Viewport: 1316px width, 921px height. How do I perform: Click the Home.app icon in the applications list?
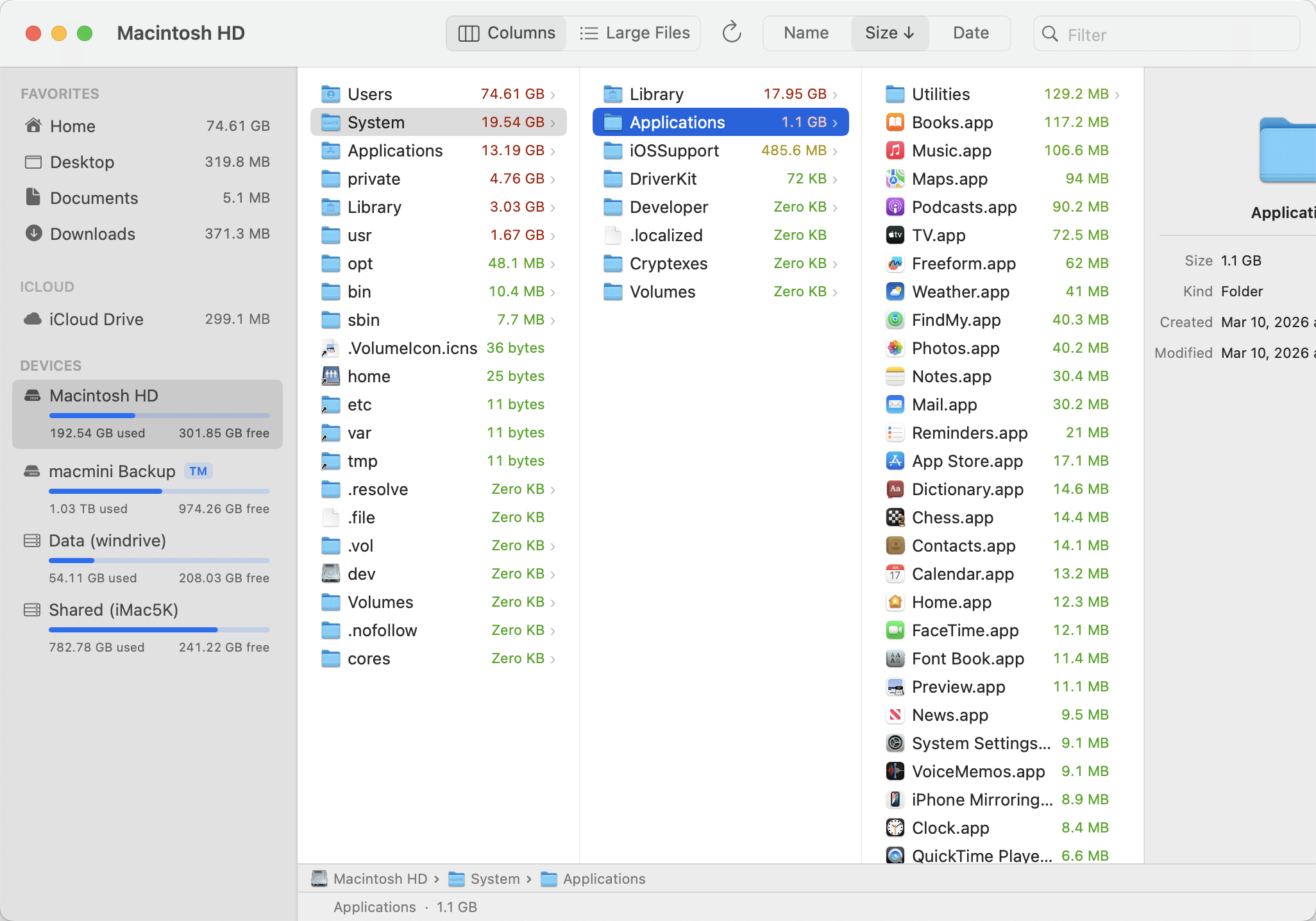pos(895,602)
